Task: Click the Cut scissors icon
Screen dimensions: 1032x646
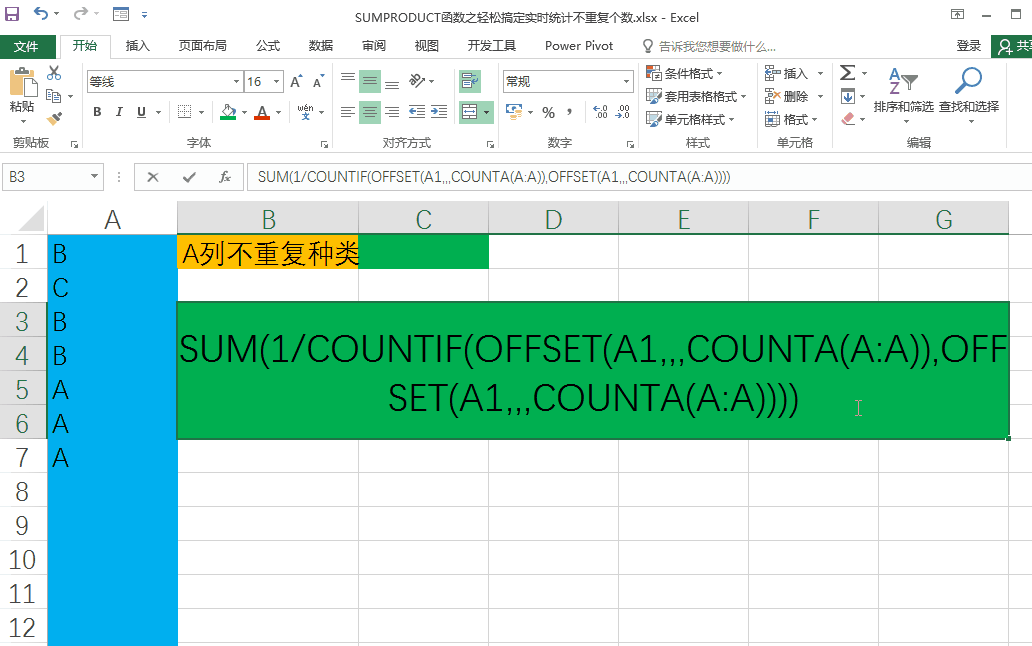Action: (54, 73)
